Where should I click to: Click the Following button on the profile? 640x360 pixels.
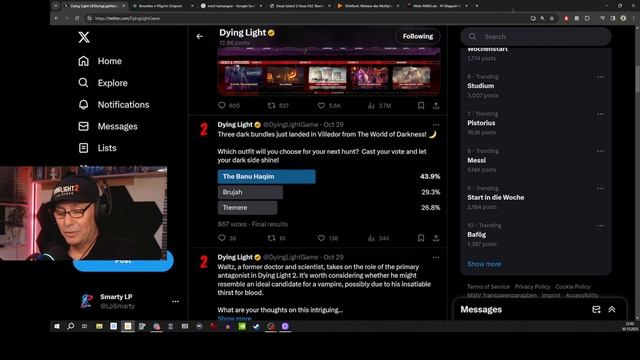coord(418,36)
